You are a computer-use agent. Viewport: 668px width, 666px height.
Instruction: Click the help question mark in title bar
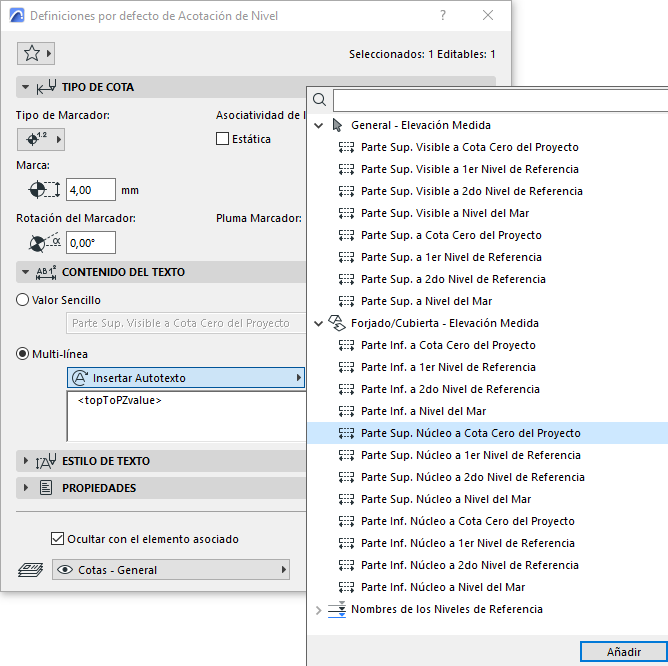tap(443, 15)
